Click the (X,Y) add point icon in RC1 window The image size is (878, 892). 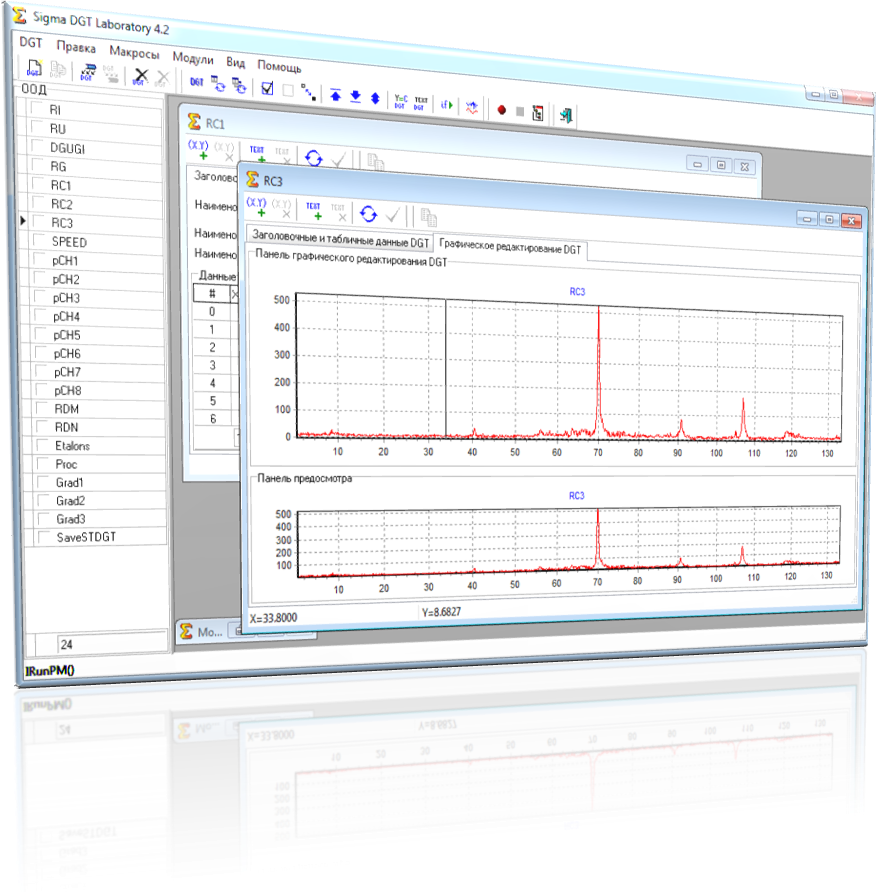[199, 150]
